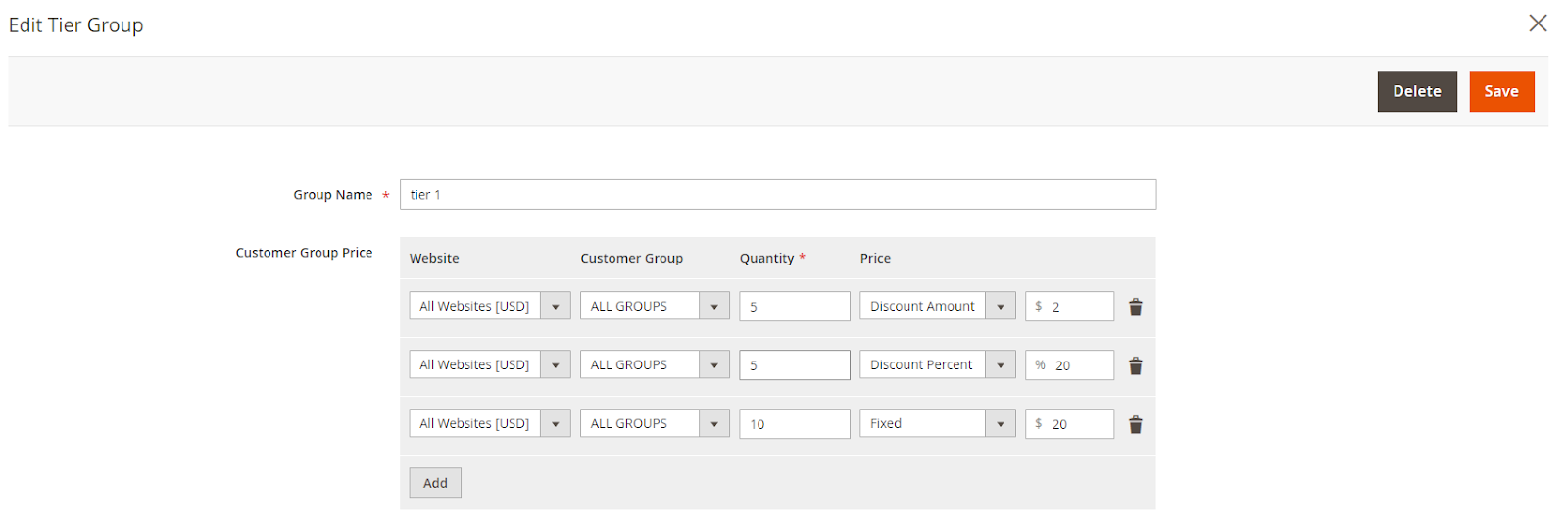Click the Save button
Image resolution: width=1568 pixels, height=531 pixels.
tap(1500, 91)
